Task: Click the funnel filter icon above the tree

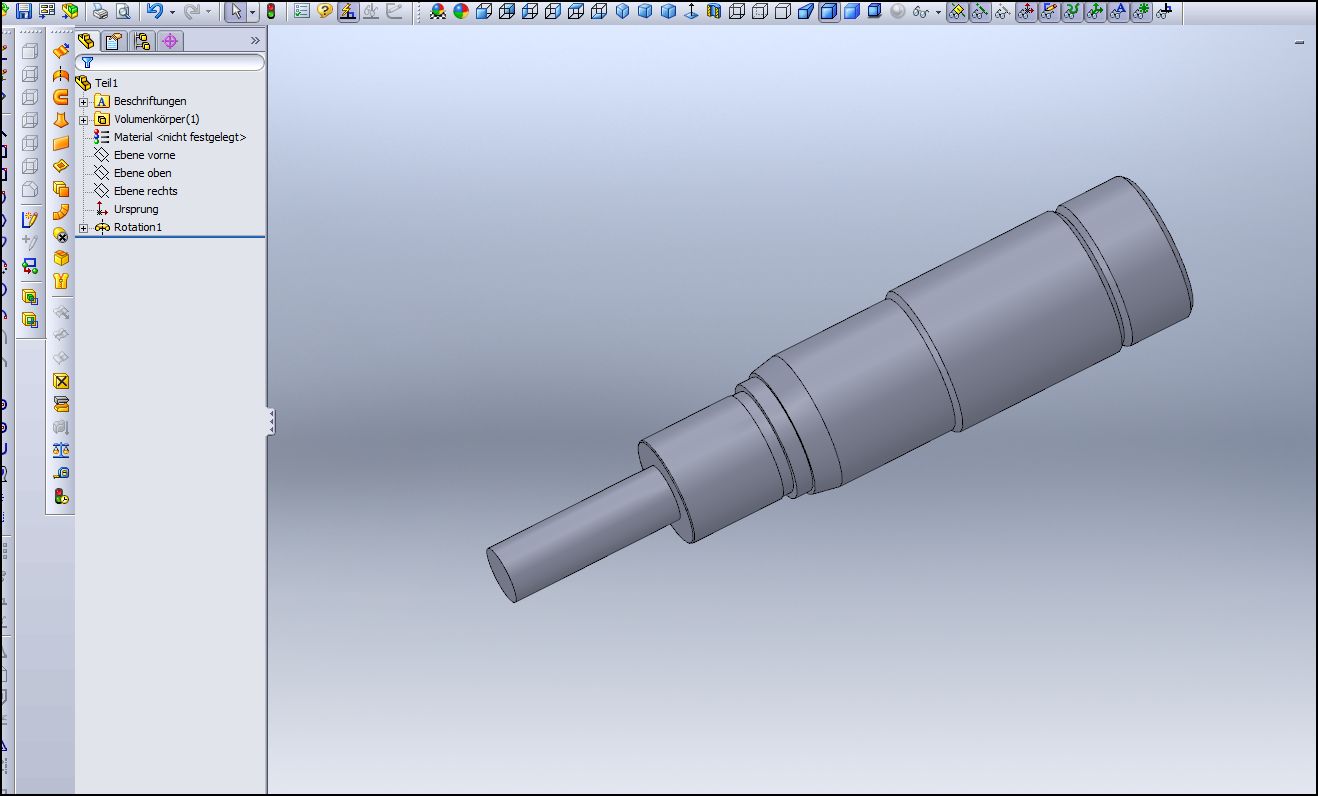Action: (x=87, y=62)
